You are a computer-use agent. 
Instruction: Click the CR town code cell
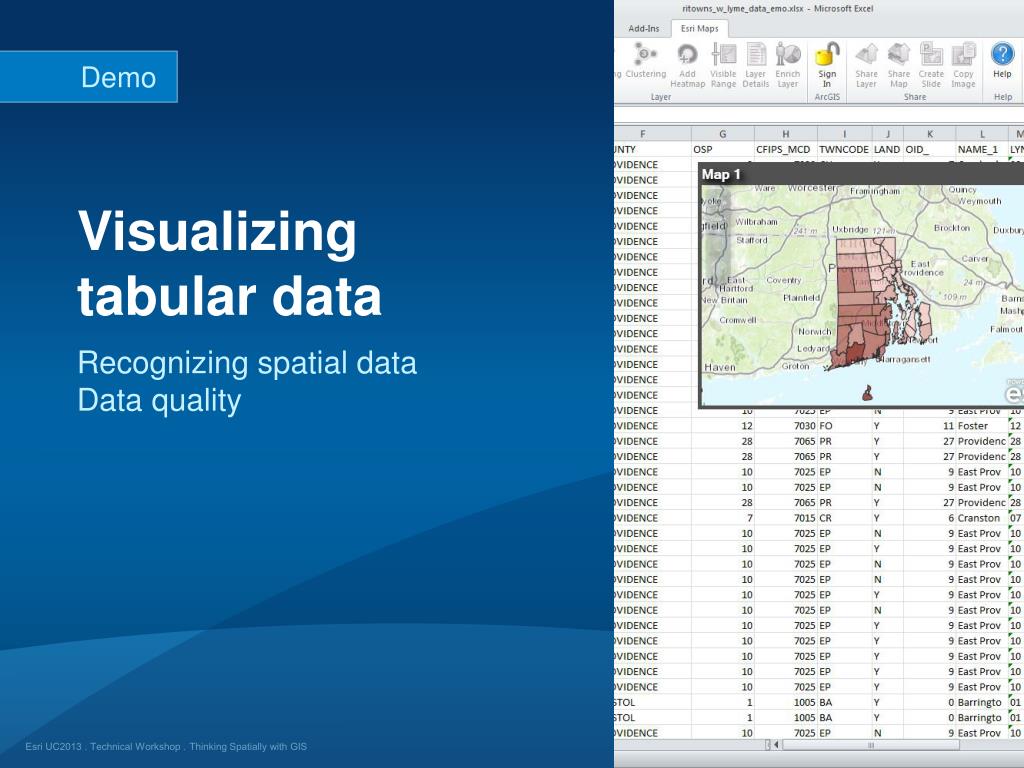click(x=844, y=518)
